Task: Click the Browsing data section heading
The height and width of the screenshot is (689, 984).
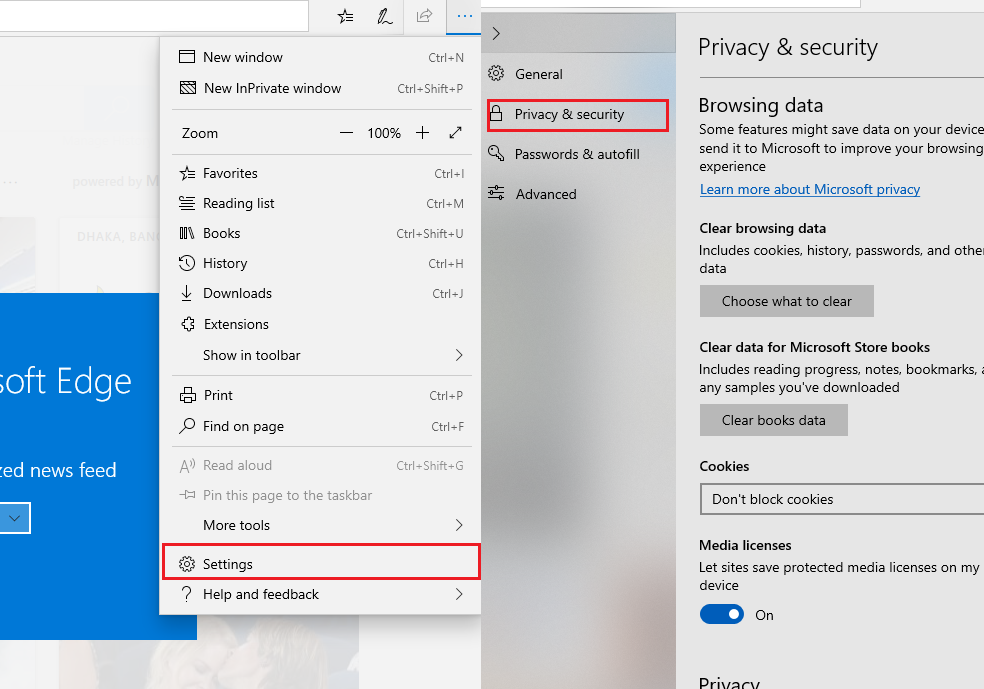Action: click(x=761, y=105)
